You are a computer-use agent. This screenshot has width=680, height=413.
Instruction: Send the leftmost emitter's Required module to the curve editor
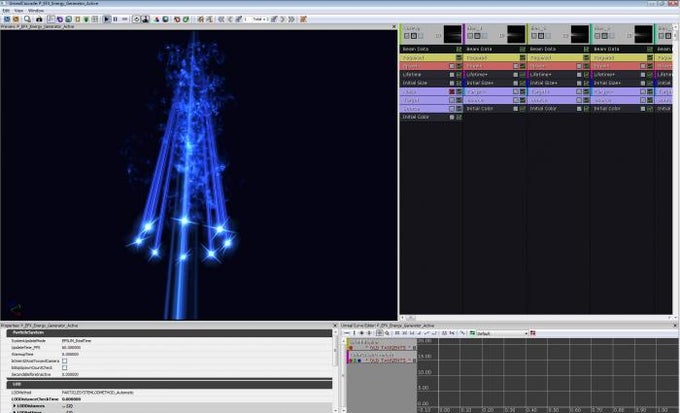pos(459,58)
